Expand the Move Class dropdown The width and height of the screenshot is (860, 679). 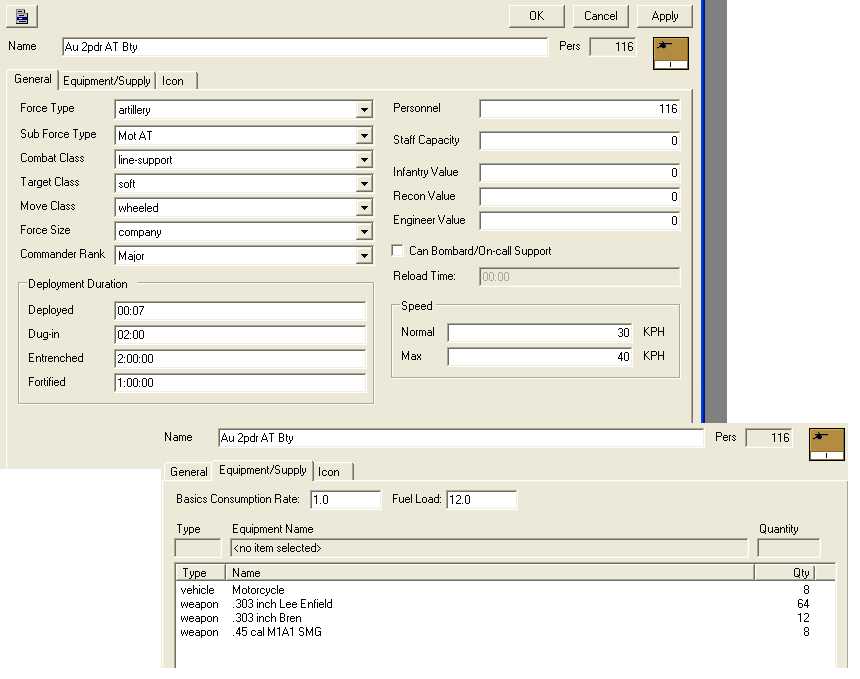tap(364, 208)
